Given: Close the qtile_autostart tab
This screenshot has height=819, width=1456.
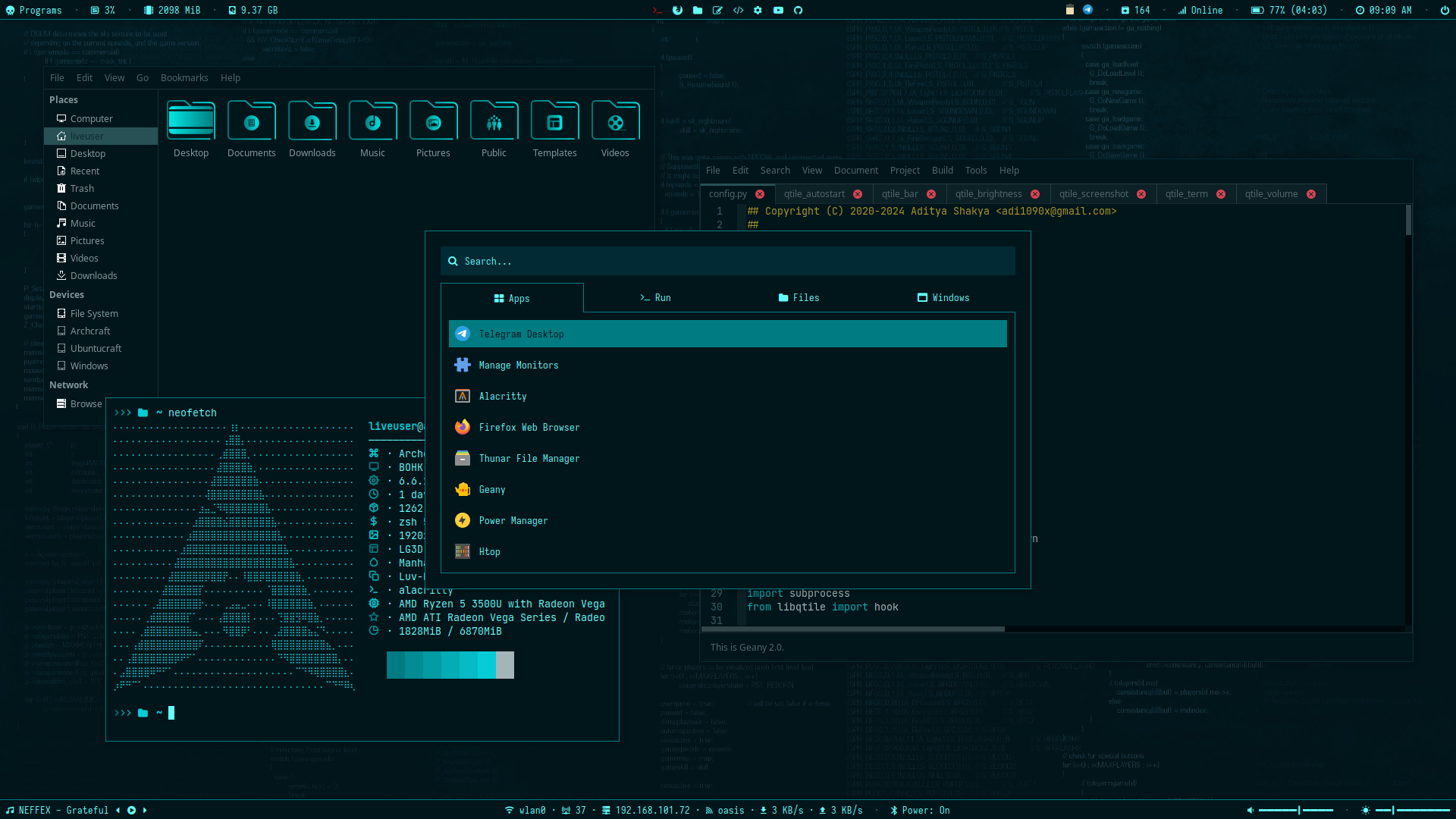Looking at the screenshot, I should tap(858, 194).
